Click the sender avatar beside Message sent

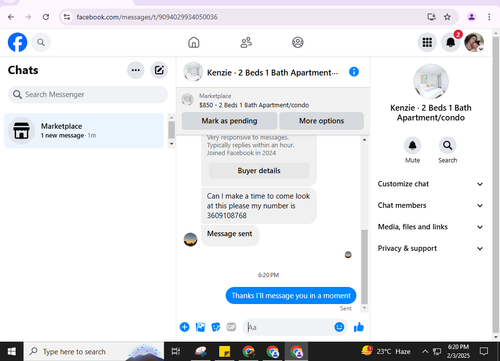click(x=190, y=239)
